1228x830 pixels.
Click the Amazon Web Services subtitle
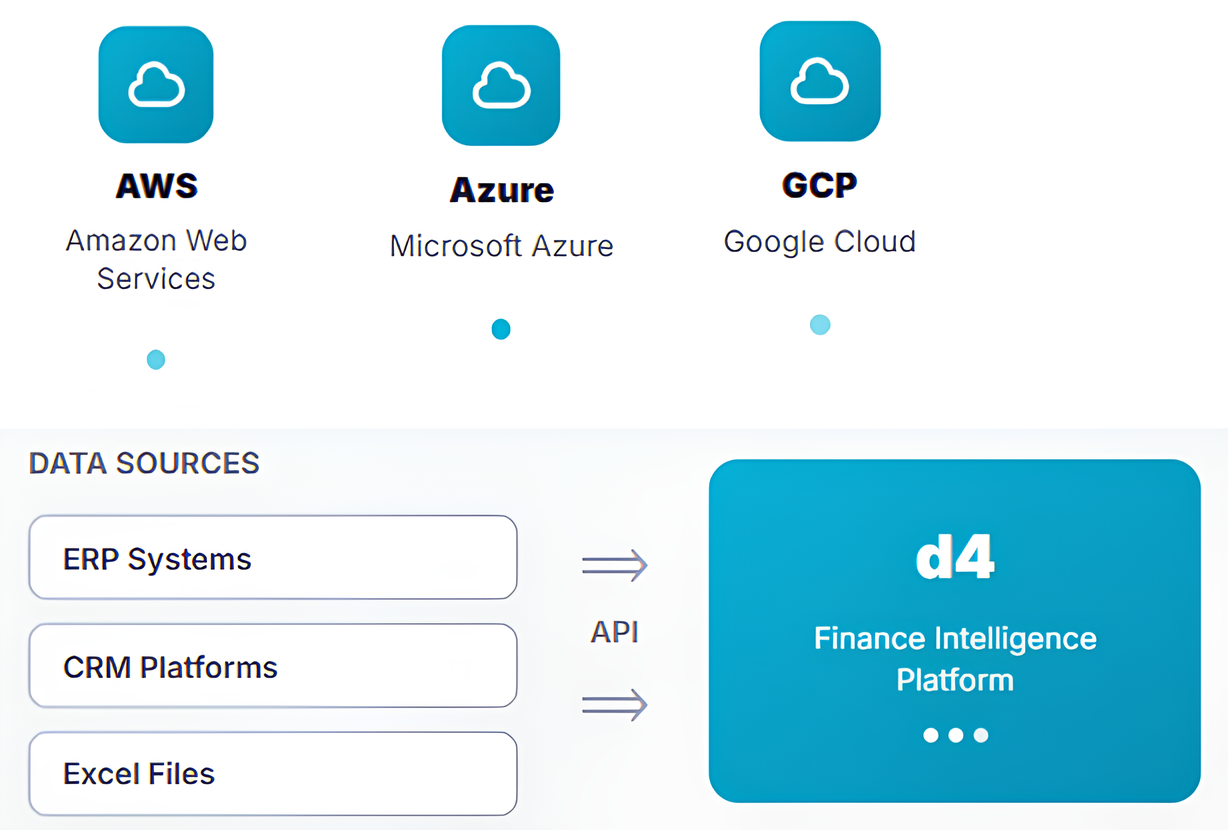point(156,259)
